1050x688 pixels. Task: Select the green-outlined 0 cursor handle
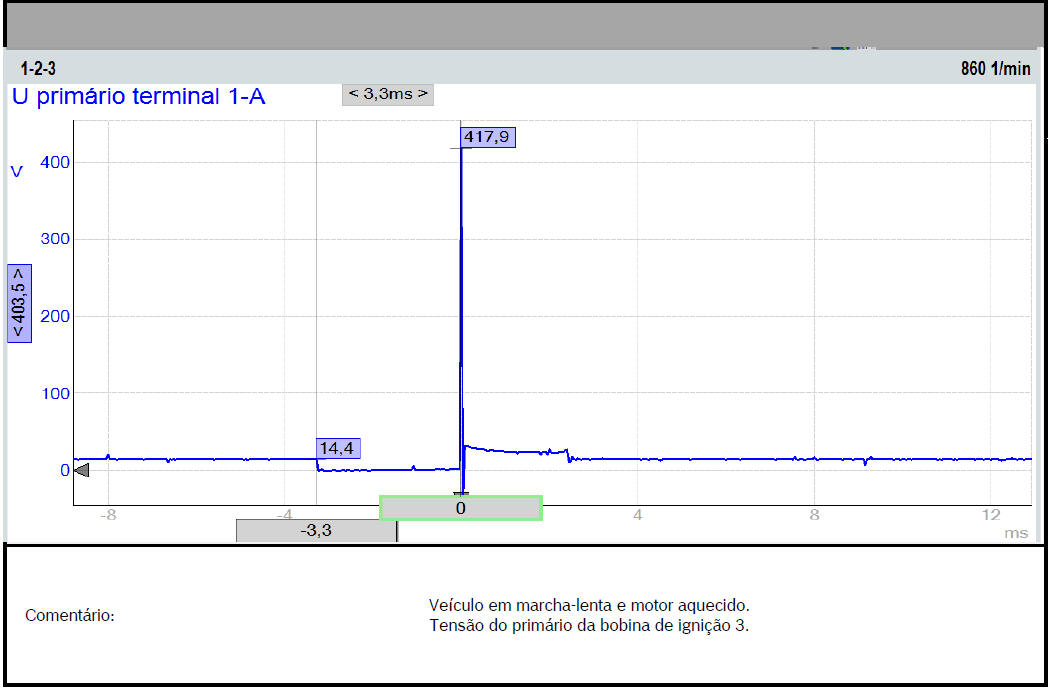(461, 508)
